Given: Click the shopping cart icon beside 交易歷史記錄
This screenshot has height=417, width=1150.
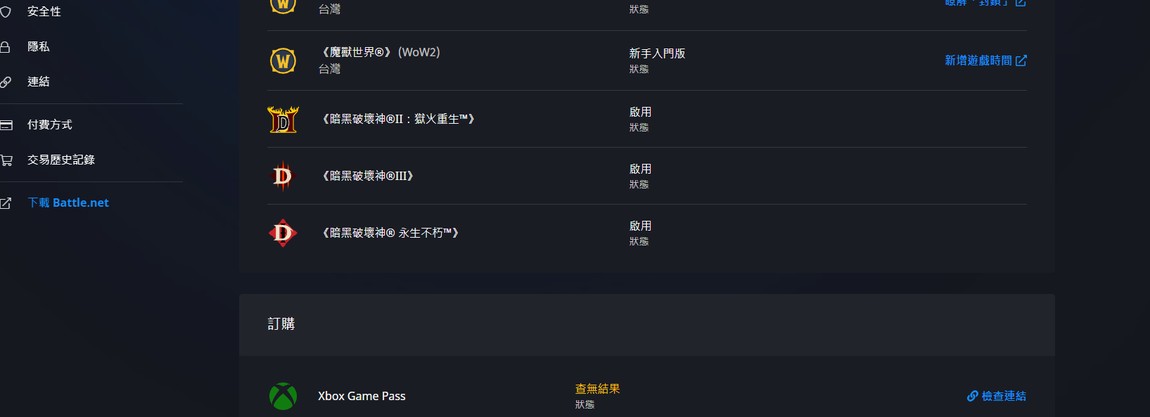Looking at the screenshot, I should (x=6, y=160).
